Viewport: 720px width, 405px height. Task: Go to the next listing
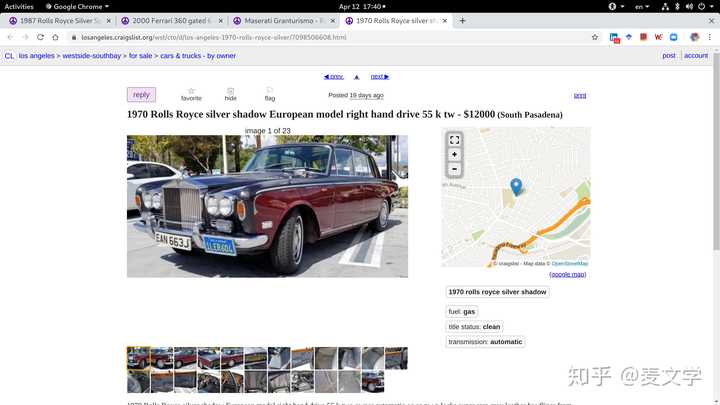[380, 77]
